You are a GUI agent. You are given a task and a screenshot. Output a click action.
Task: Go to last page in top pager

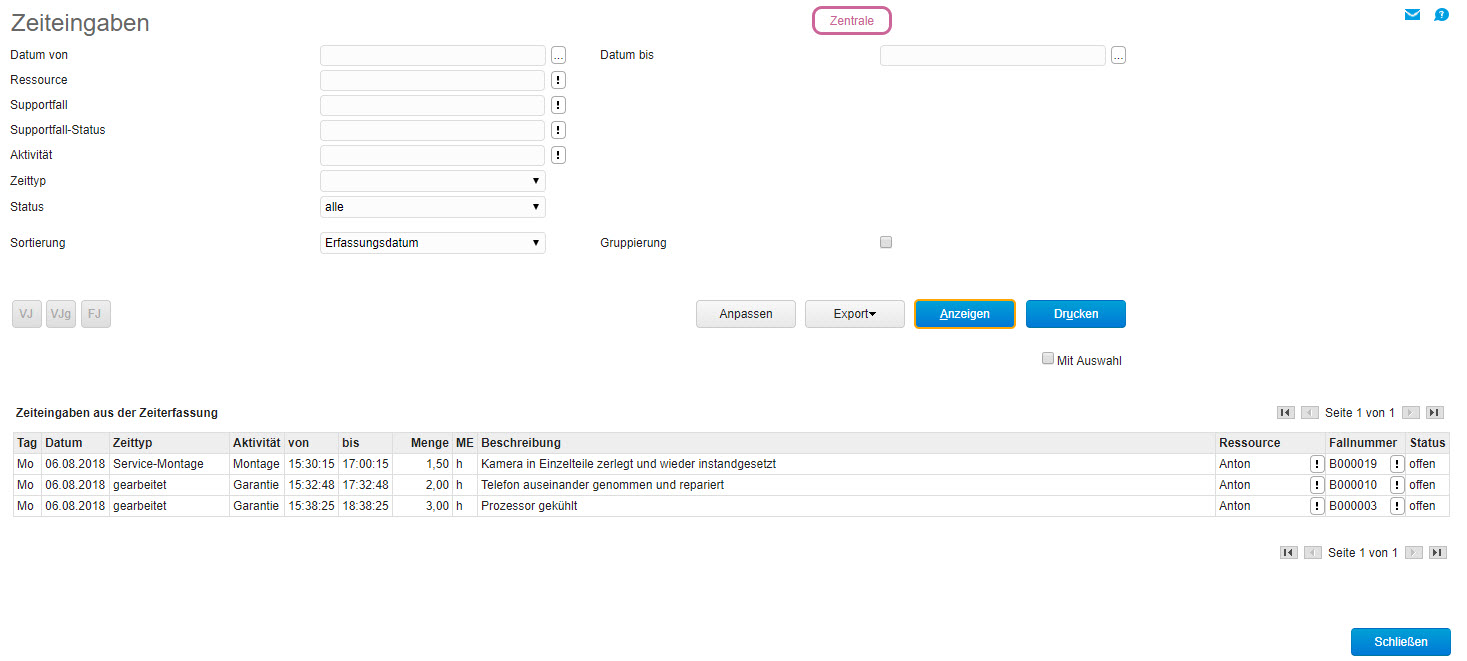coord(1435,413)
